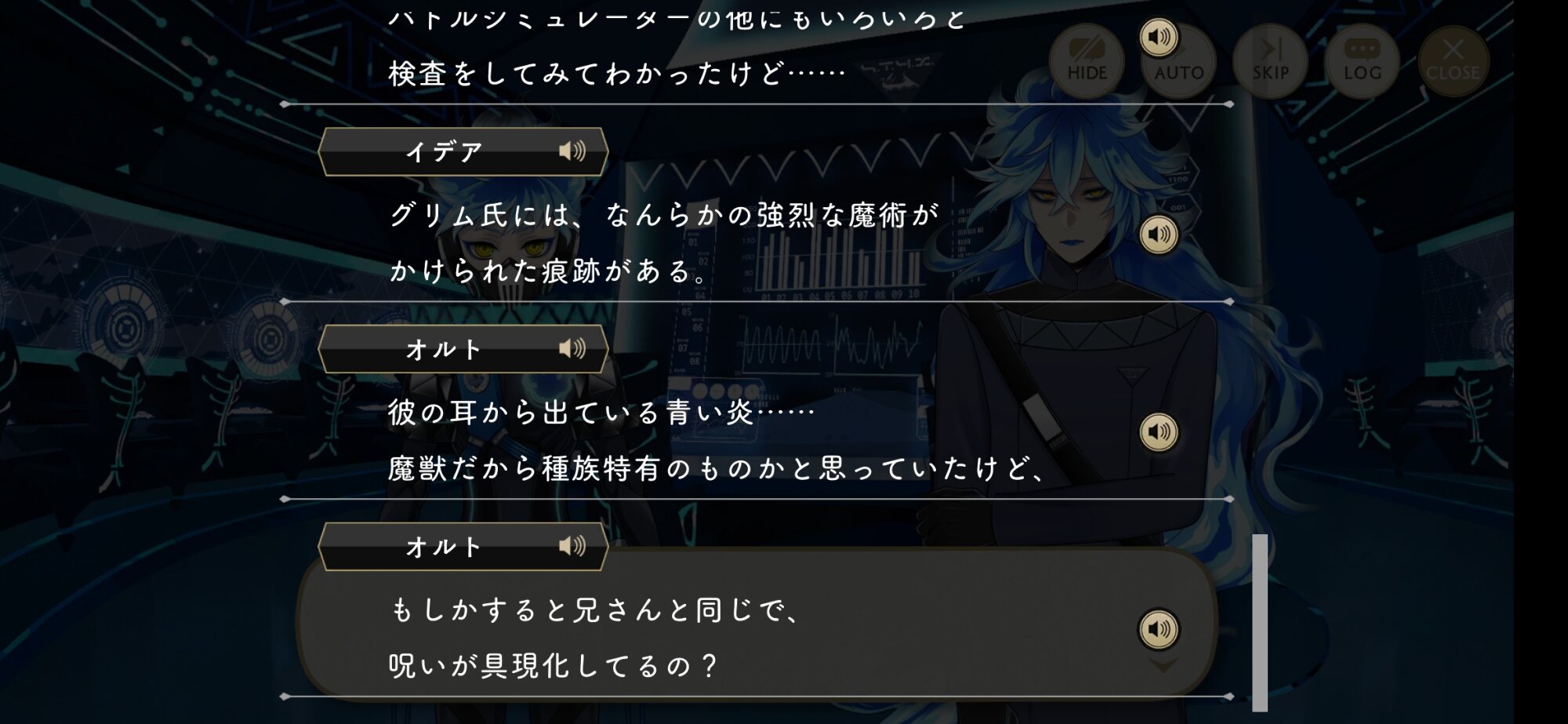Jump to the line 呪いが具現化してるの？
The image size is (1568, 724).
pos(554,666)
